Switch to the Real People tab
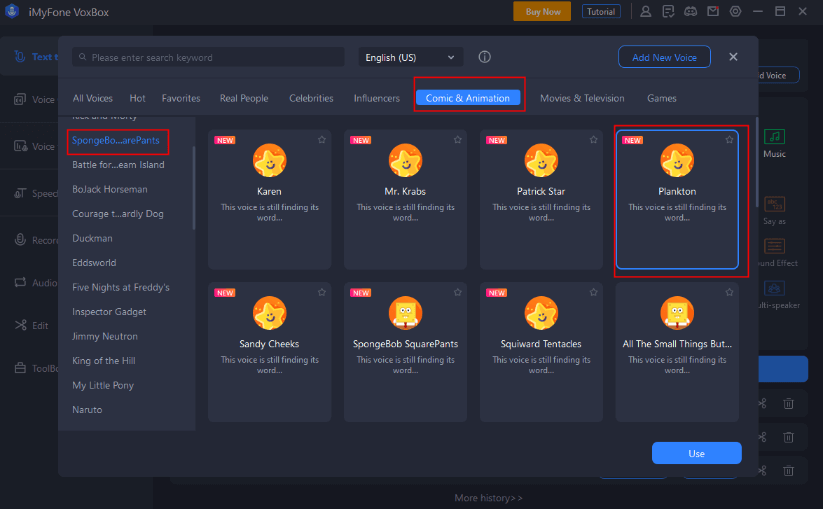The image size is (823, 509). (x=244, y=98)
